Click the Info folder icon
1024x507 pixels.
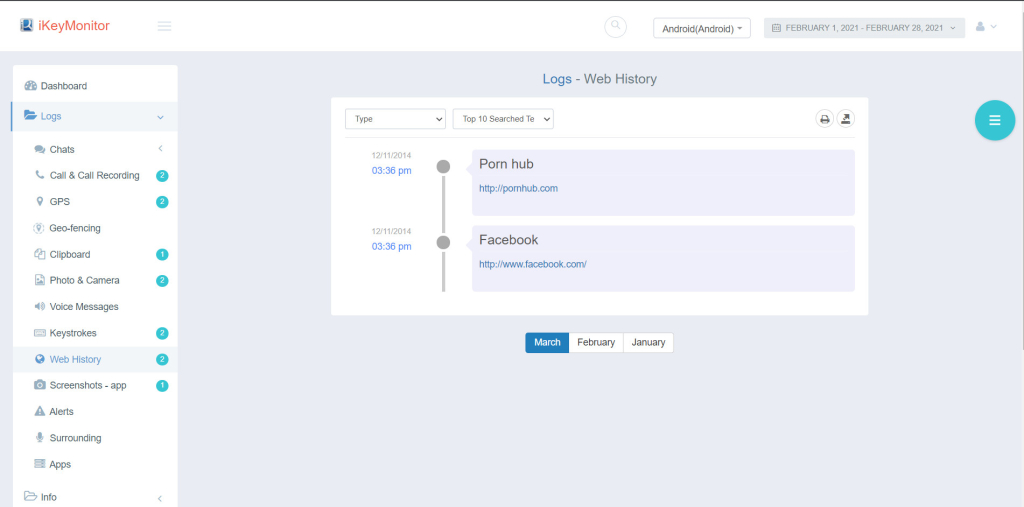30,497
